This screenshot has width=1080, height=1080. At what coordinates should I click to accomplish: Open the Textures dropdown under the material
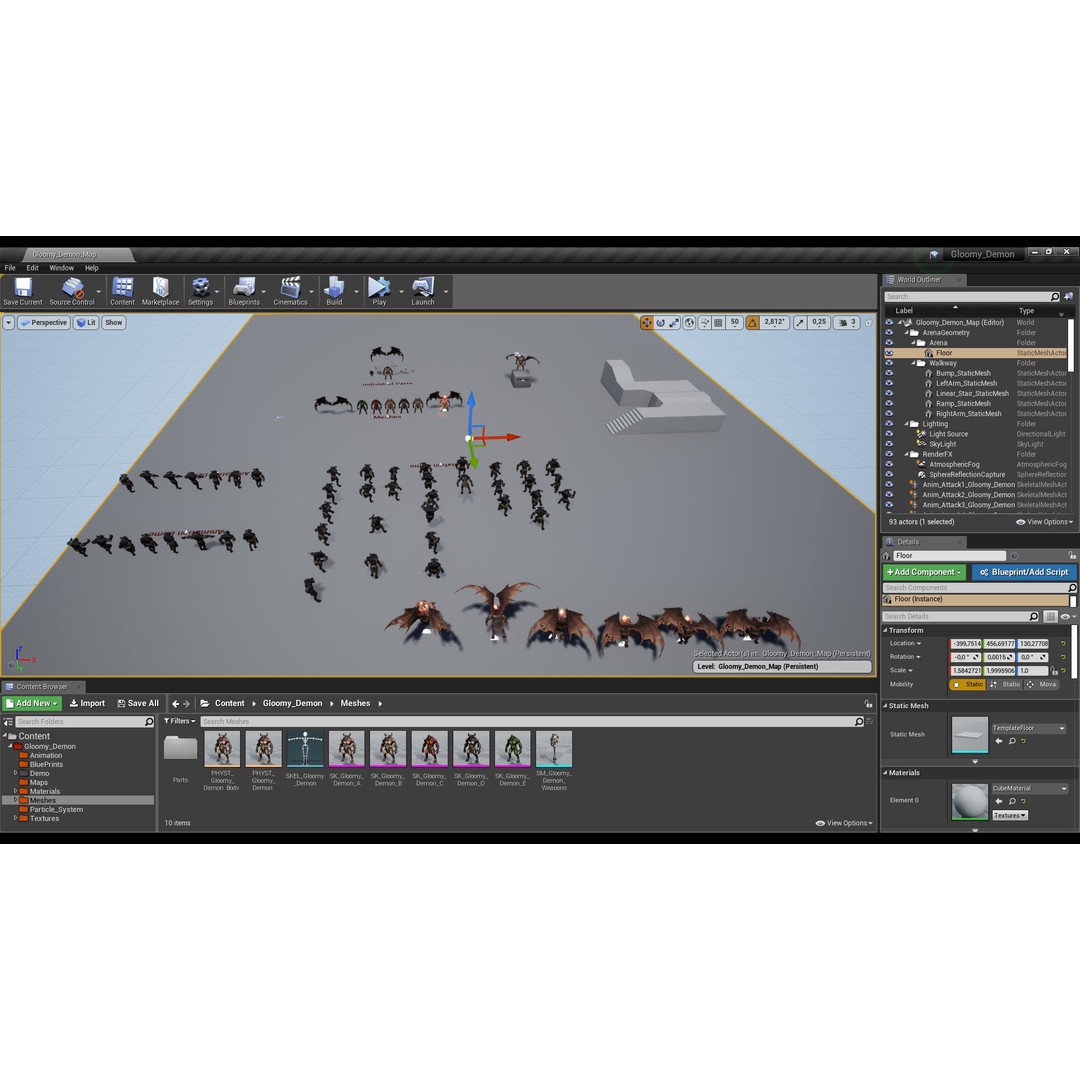point(1010,816)
